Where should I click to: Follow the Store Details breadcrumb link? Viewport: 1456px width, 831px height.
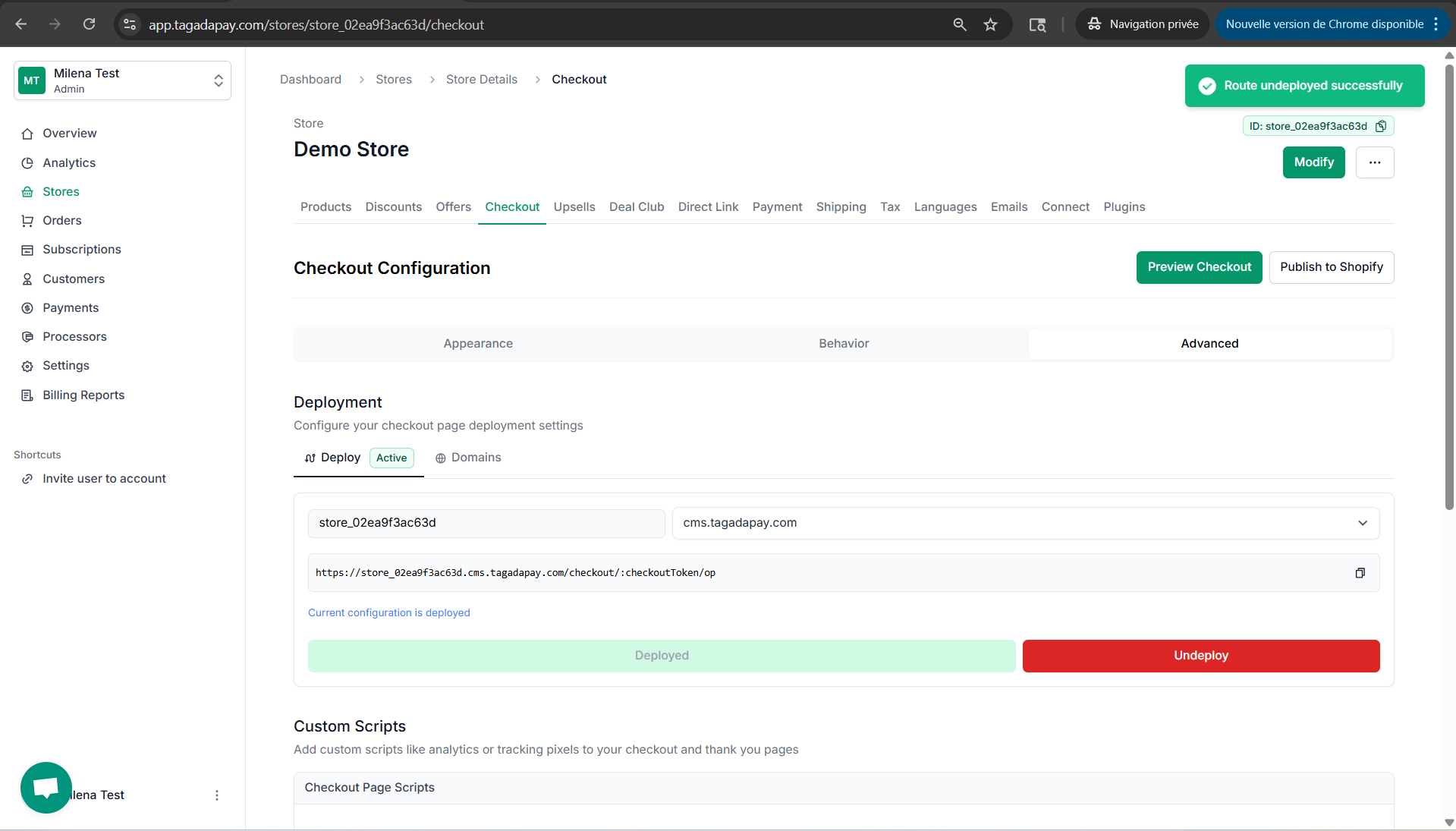(481, 80)
